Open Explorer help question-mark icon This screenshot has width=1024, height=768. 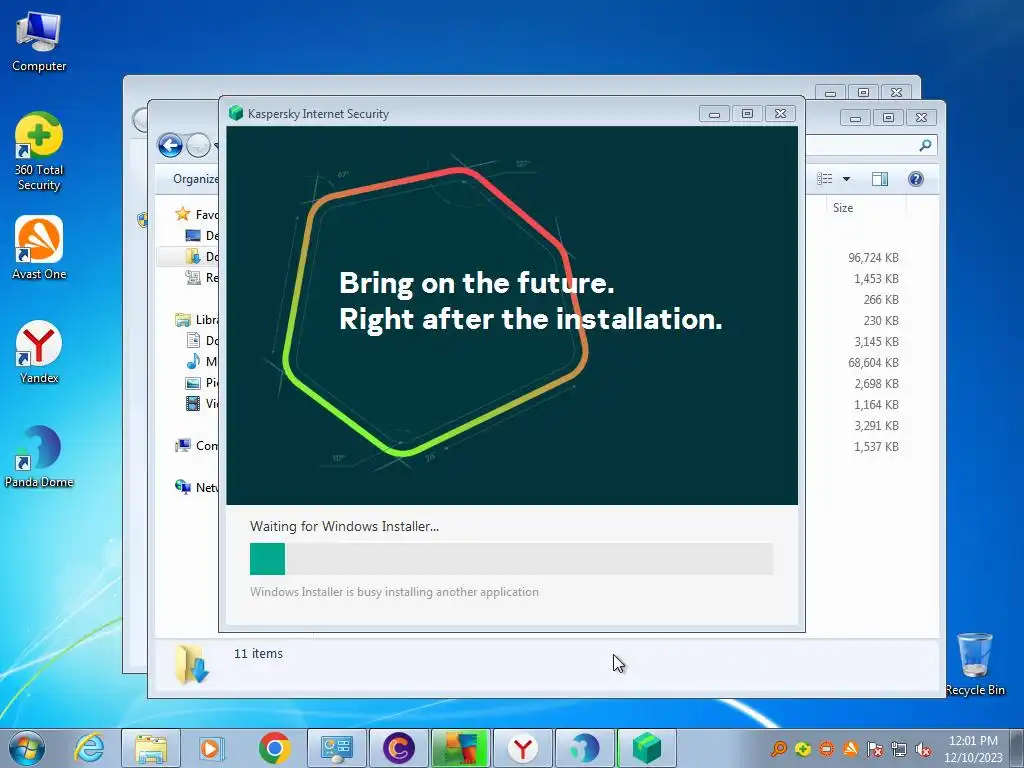916,179
